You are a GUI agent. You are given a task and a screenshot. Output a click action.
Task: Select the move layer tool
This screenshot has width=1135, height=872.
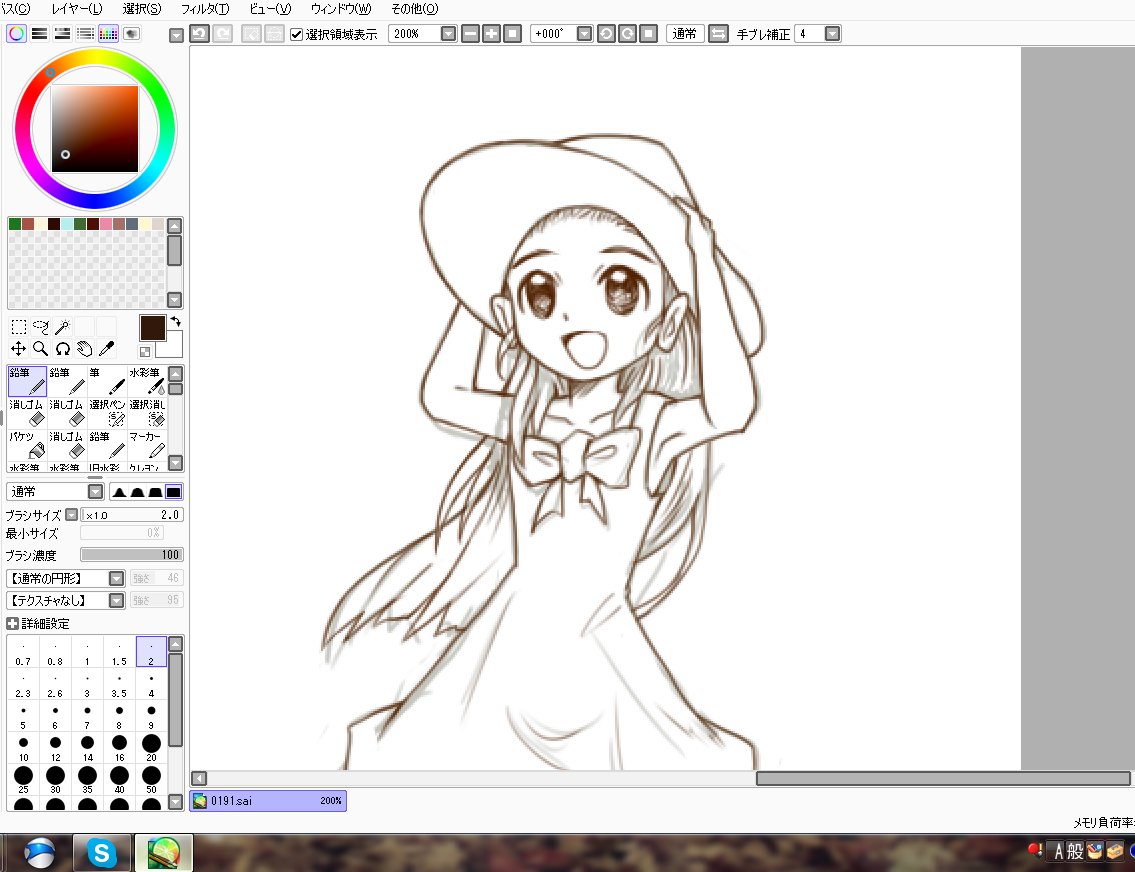click(x=19, y=349)
